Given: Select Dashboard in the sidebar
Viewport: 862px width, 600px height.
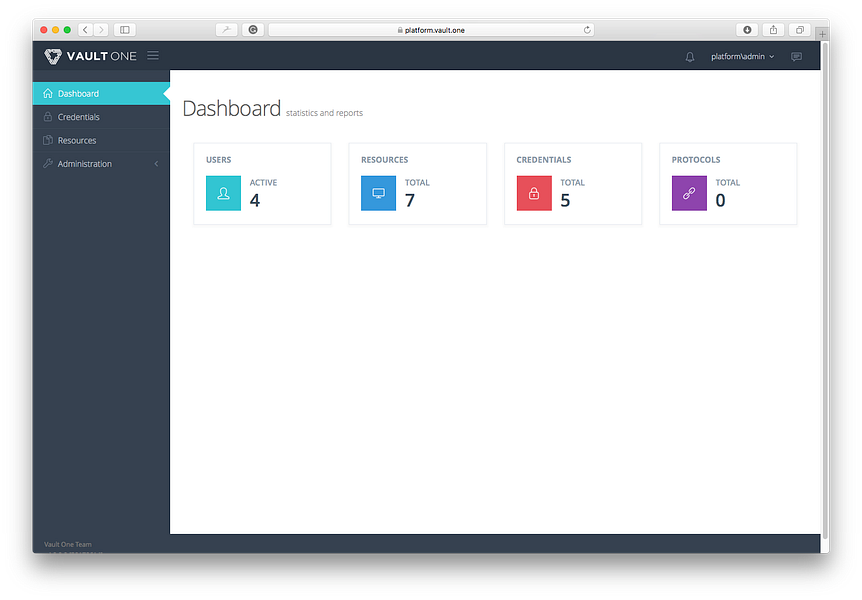Looking at the screenshot, I should coord(101,93).
